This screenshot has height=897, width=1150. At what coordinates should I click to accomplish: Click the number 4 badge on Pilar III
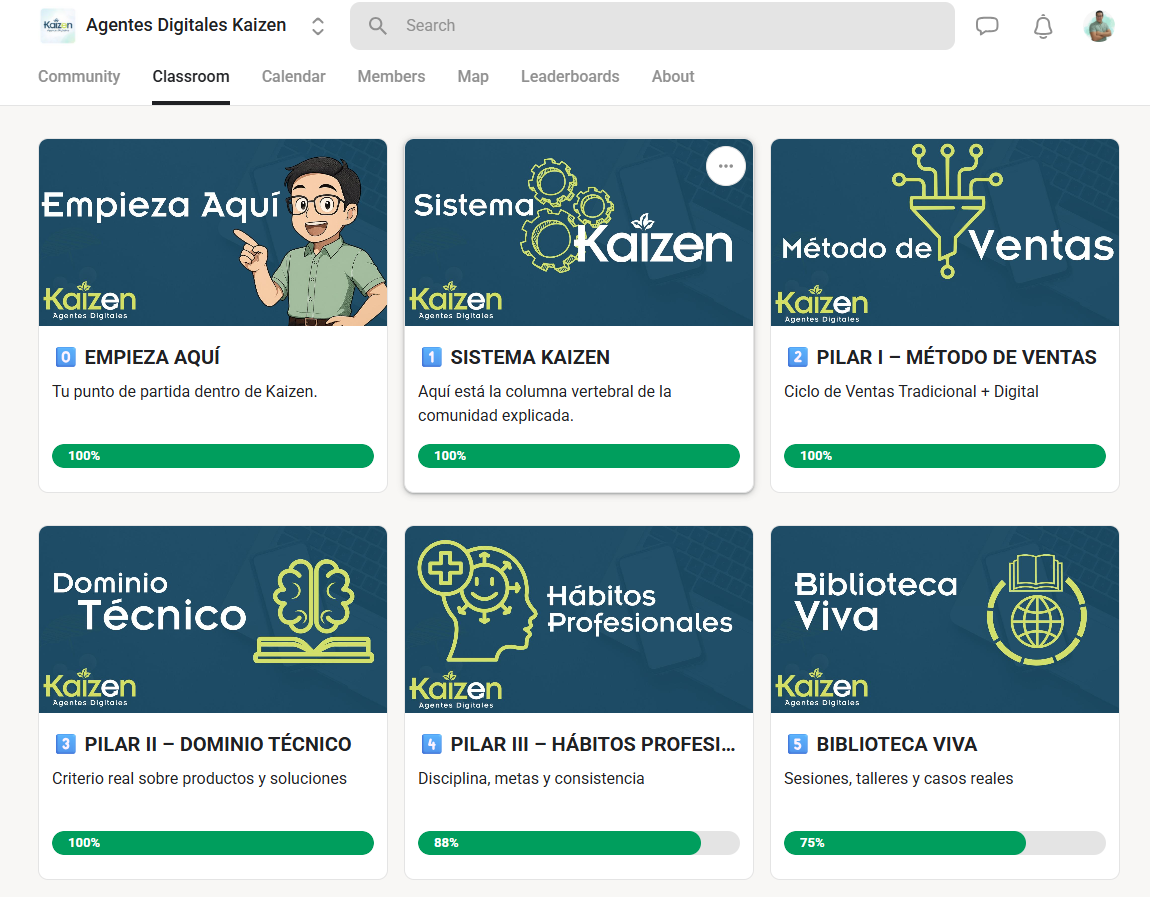pyautogui.click(x=431, y=744)
